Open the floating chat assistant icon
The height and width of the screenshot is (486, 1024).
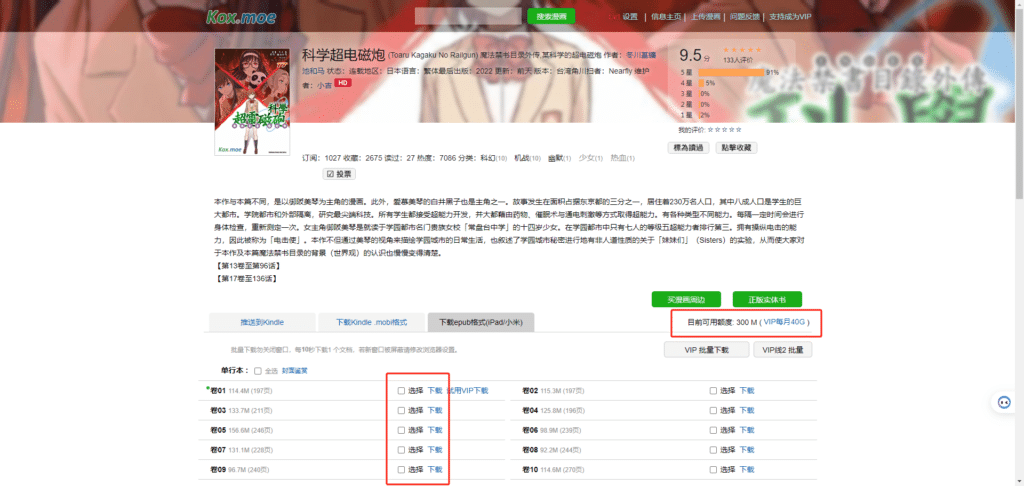(x=1004, y=402)
